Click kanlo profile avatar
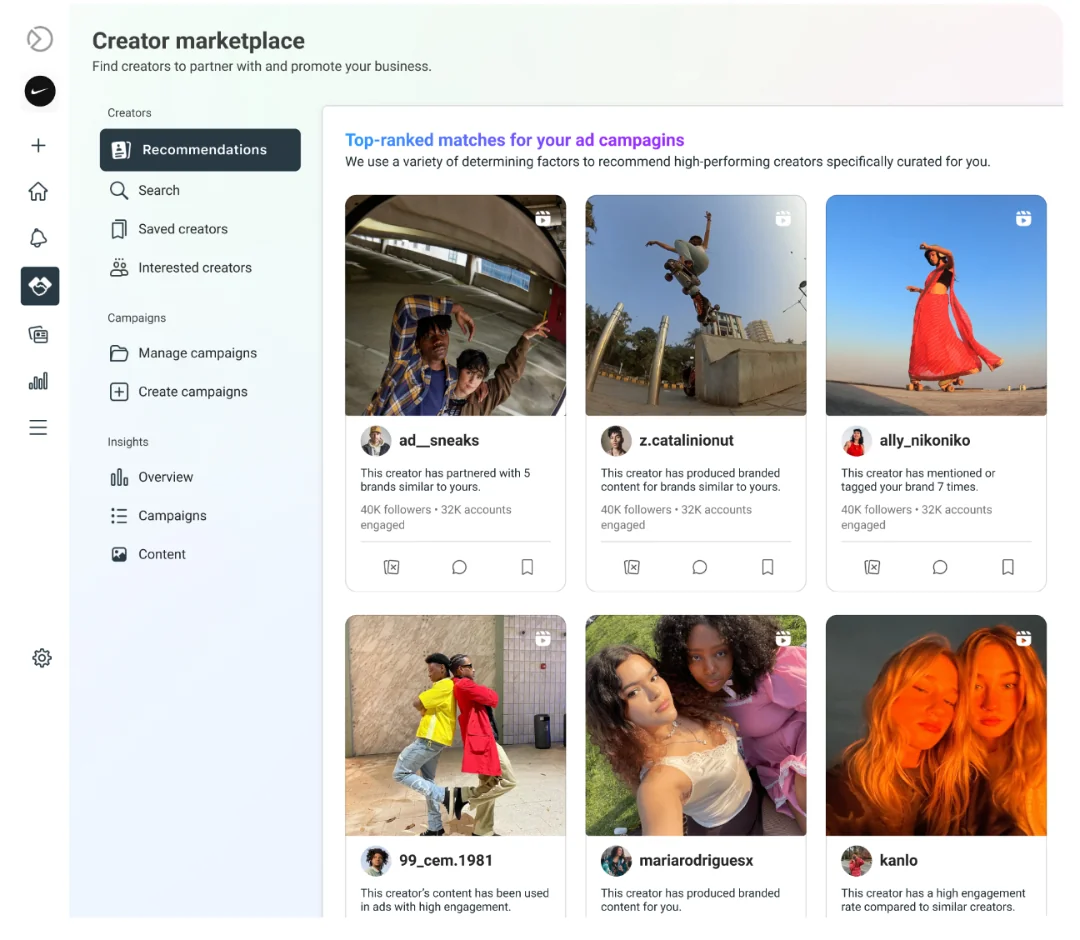The image size is (1080, 940). 856,861
